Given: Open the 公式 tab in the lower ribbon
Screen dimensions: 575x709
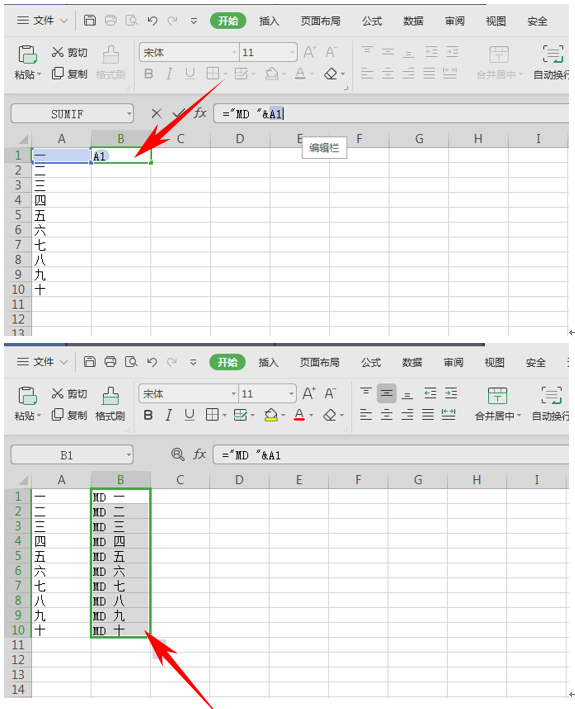Looking at the screenshot, I should [x=371, y=362].
